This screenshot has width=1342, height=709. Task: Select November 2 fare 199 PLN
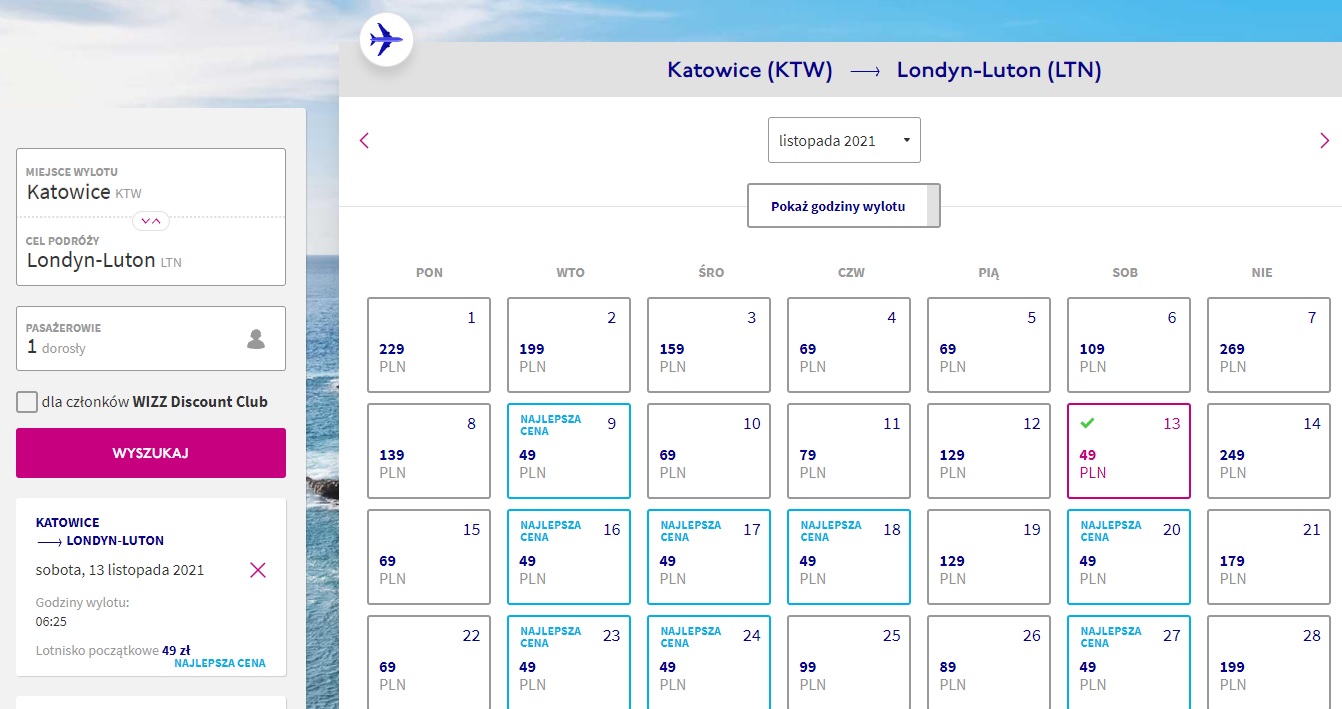click(569, 345)
